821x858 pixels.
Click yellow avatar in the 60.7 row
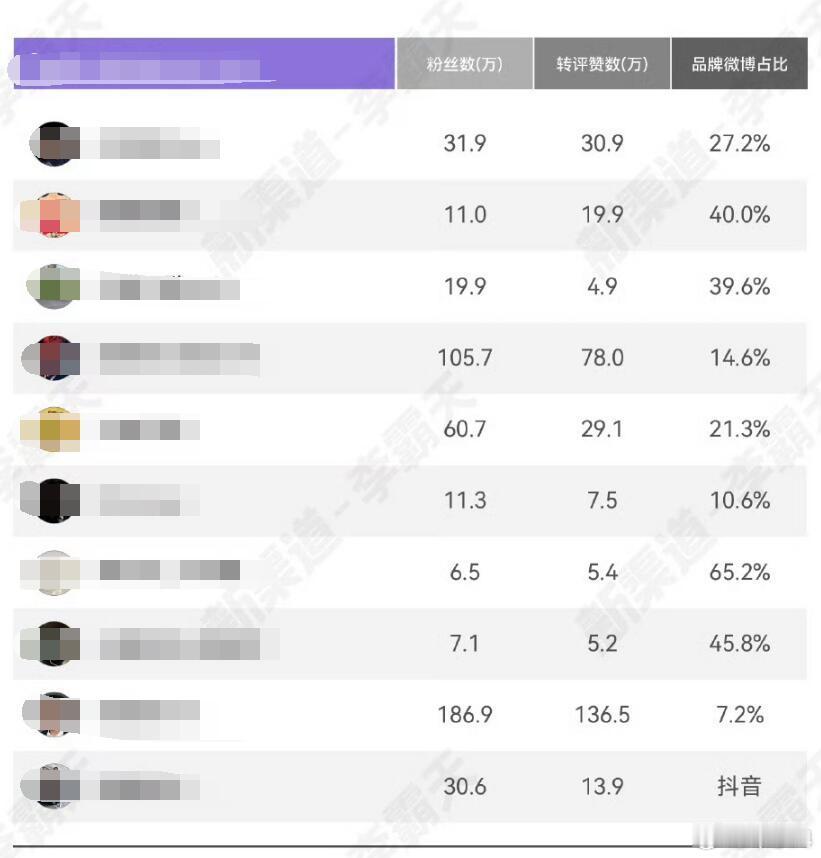point(52,430)
